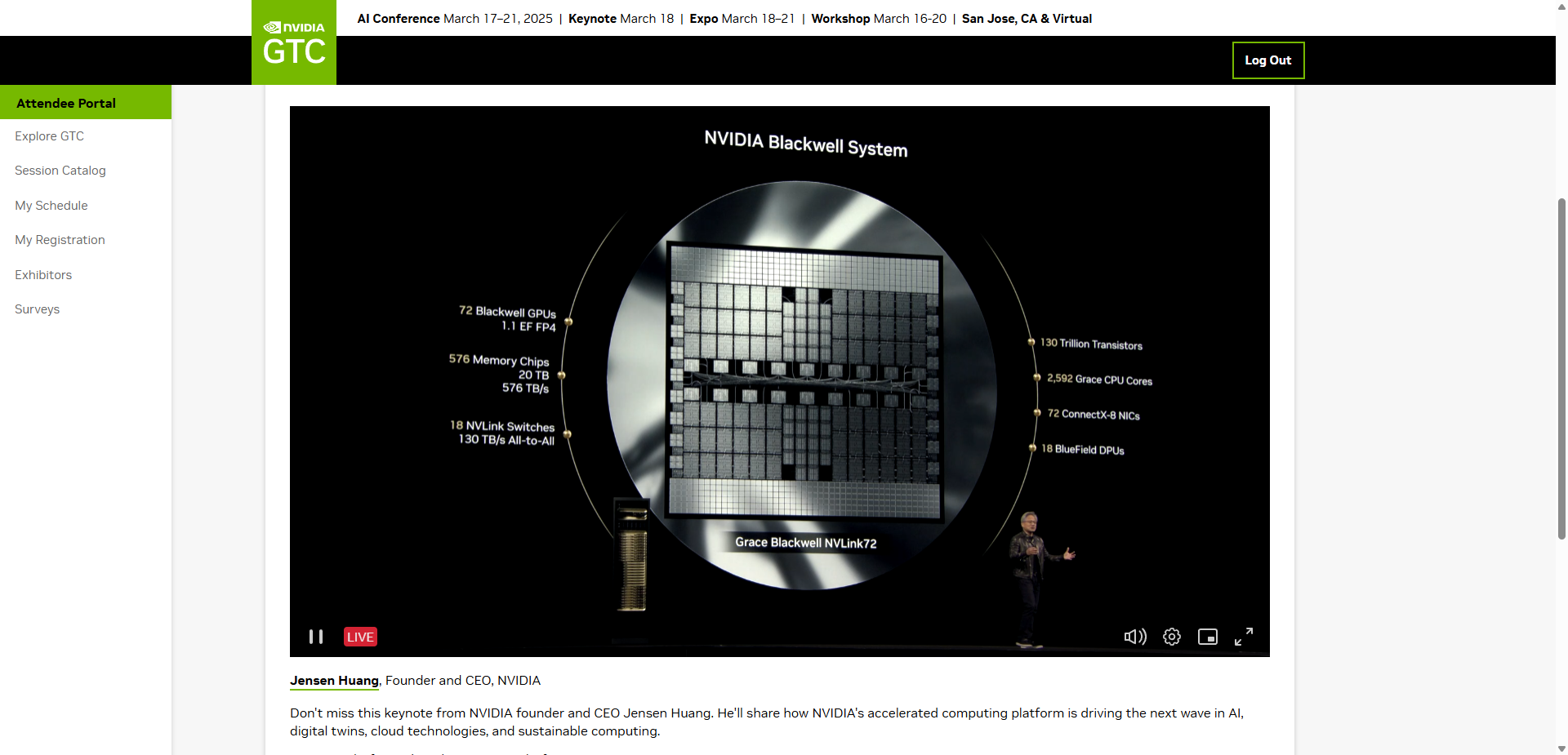Image resolution: width=1568 pixels, height=755 pixels.
Task: Click the keynote description paragraph
Action: (x=767, y=722)
